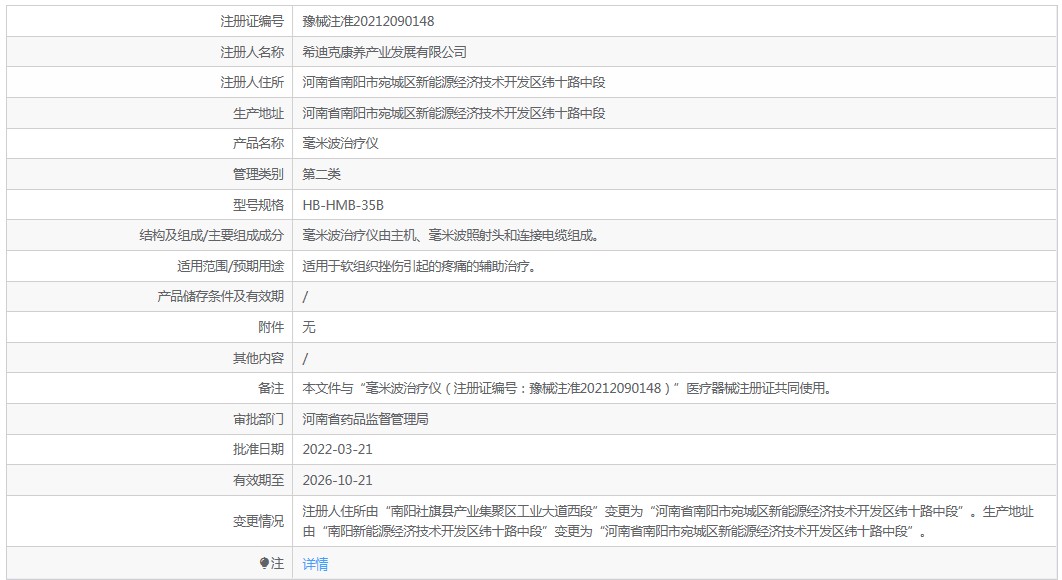Click the approval date 2022-03-21
Image resolution: width=1062 pixels, height=580 pixels.
tap(337, 449)
